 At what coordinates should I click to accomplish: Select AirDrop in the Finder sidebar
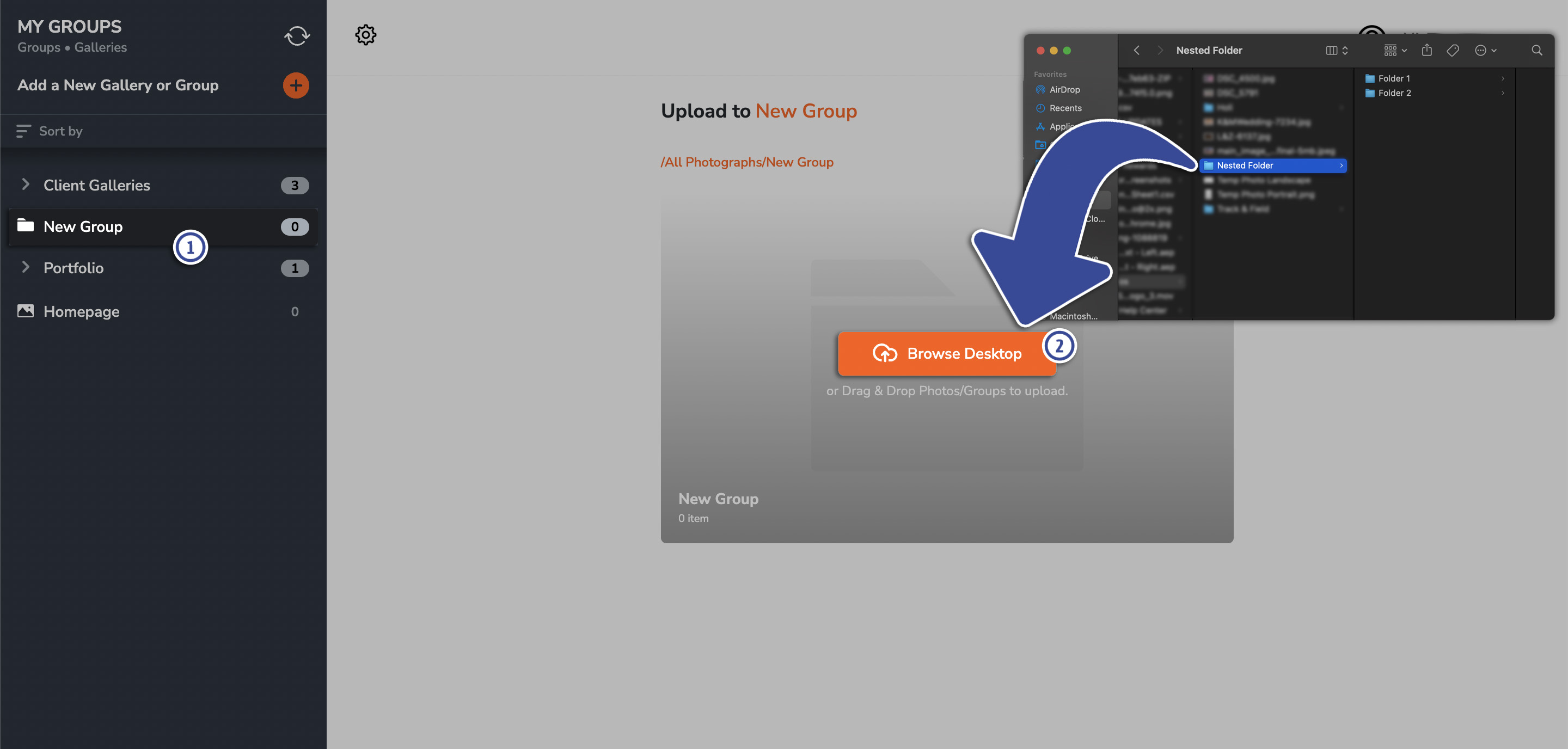click(x=1063, y=89)
